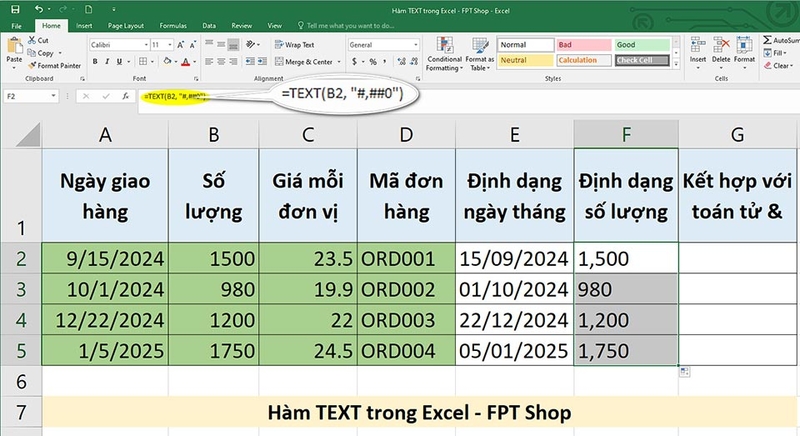Viewport: 800px width, 436px height.
Task: Select the Format Painter brush
Action: pyautogui.click(x=32, y=66)
